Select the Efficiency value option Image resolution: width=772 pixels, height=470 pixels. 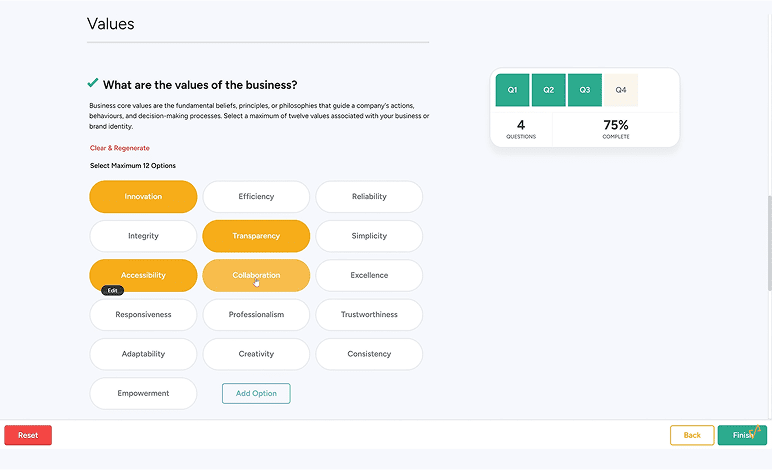(x=256, y=197)
